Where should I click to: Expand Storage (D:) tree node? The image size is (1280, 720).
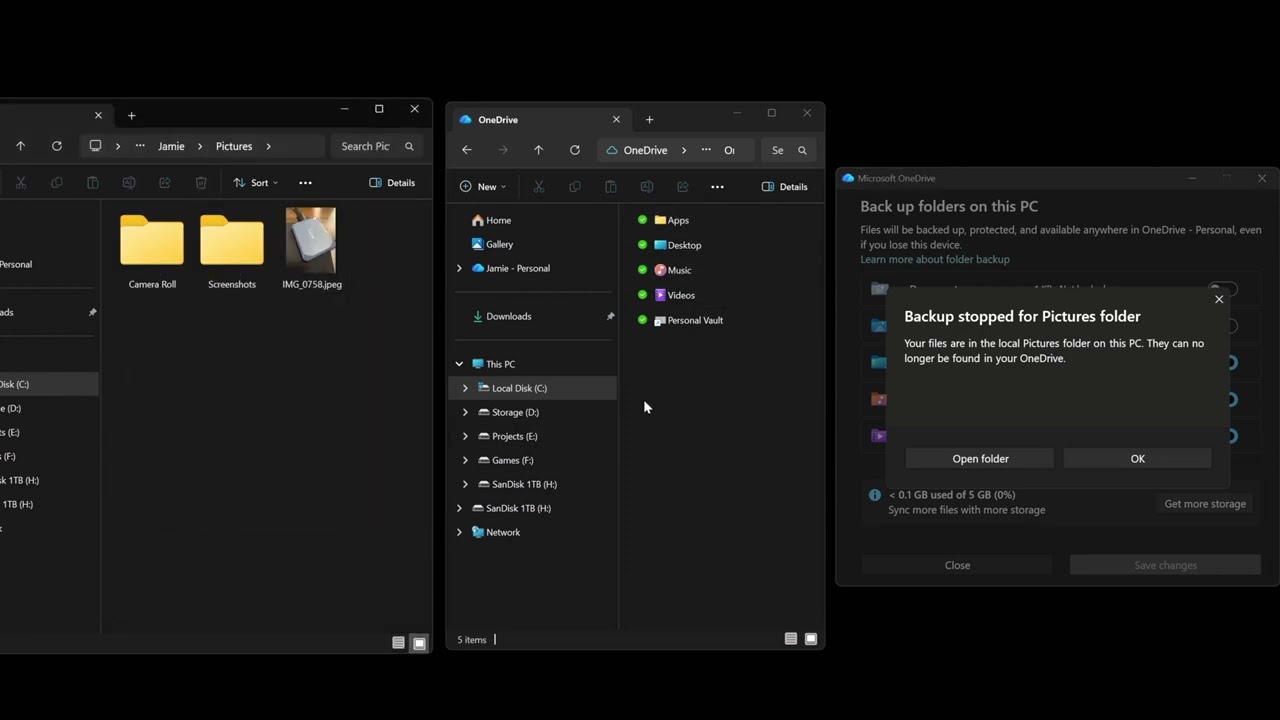(x=465, y=412)
